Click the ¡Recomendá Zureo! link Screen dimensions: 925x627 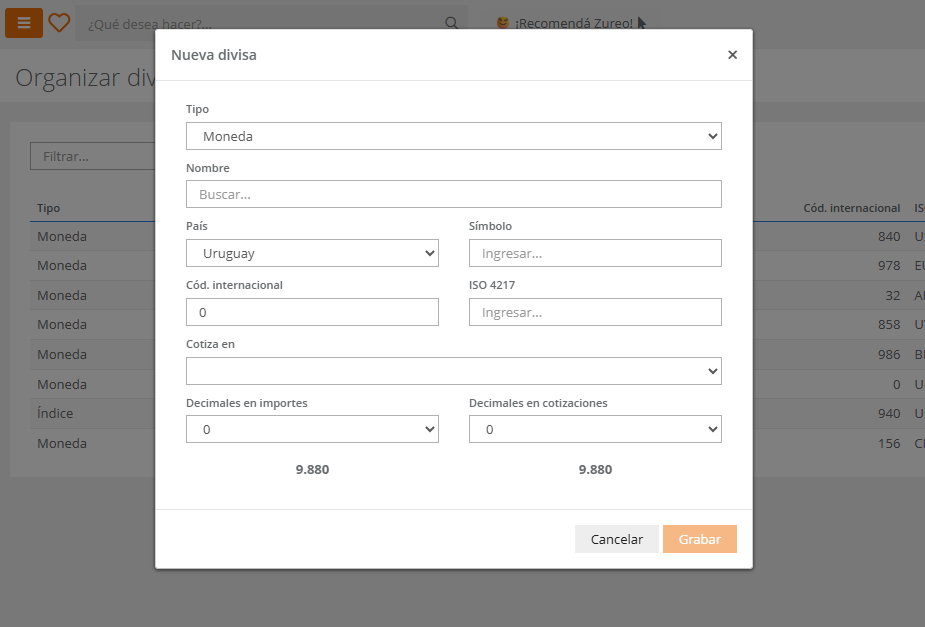(574, 23)
